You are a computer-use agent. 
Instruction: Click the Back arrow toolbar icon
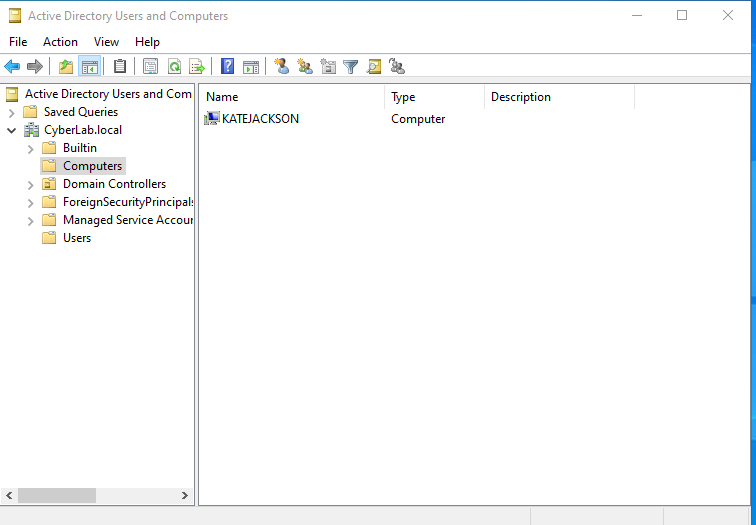[x=12, y=67]
